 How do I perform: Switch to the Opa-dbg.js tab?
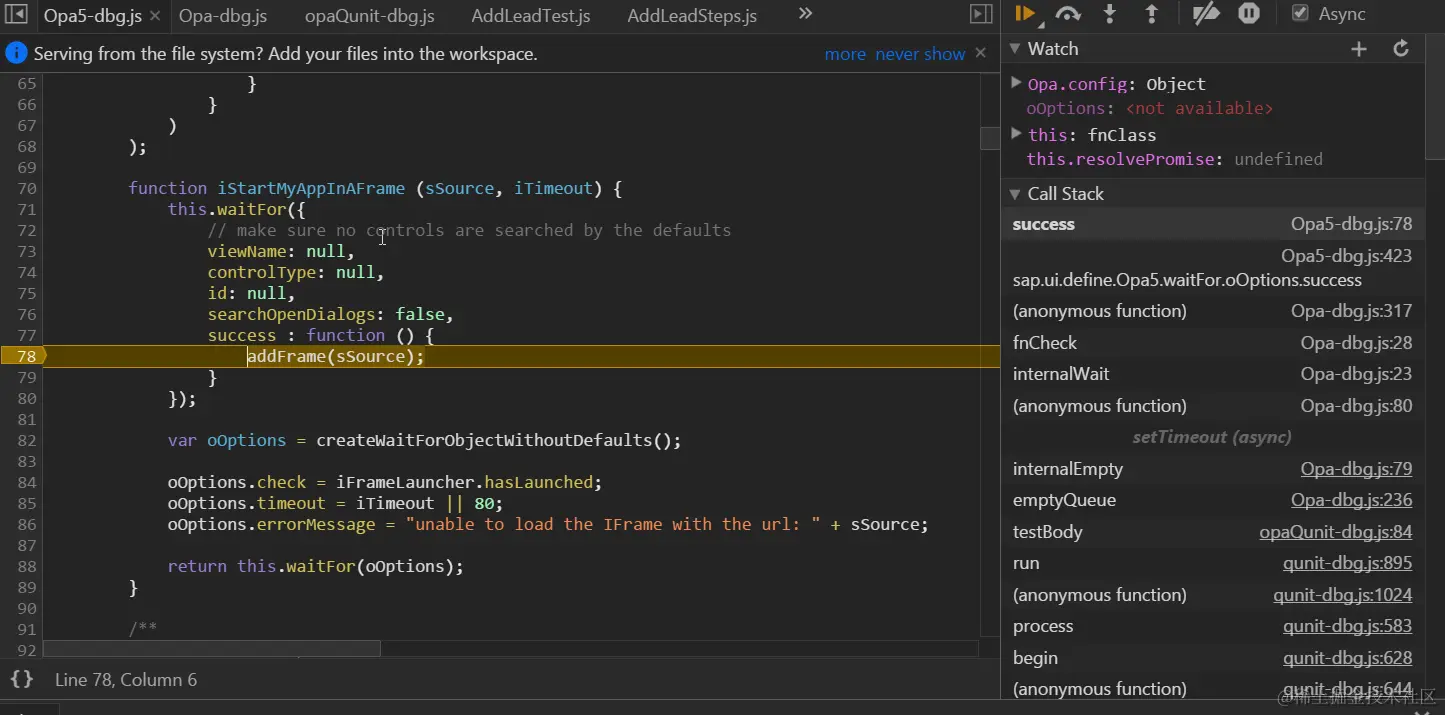tap(223, 16)
